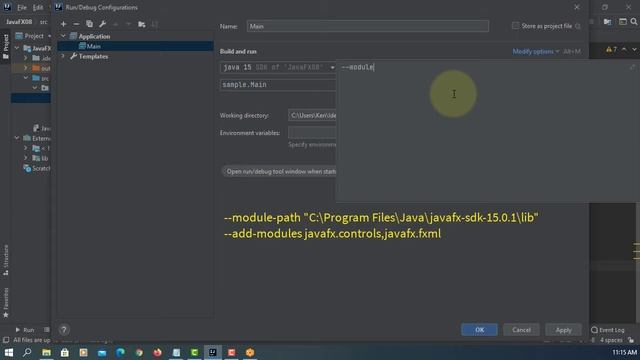Open the help question mark button
Viewport: 640px width, 360px height.
tap(64, 329)
